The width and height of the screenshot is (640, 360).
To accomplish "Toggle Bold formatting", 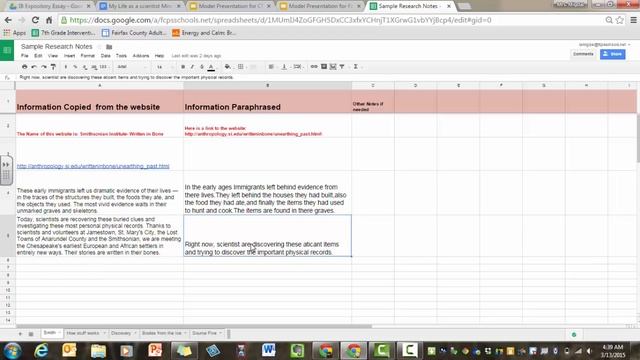I will [x=183, y=67].
